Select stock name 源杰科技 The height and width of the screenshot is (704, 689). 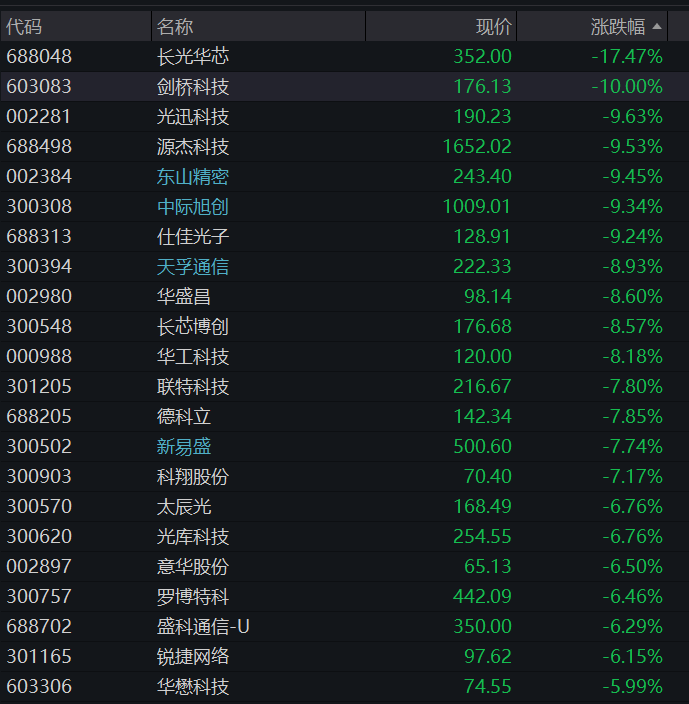[x=193, y=147]
